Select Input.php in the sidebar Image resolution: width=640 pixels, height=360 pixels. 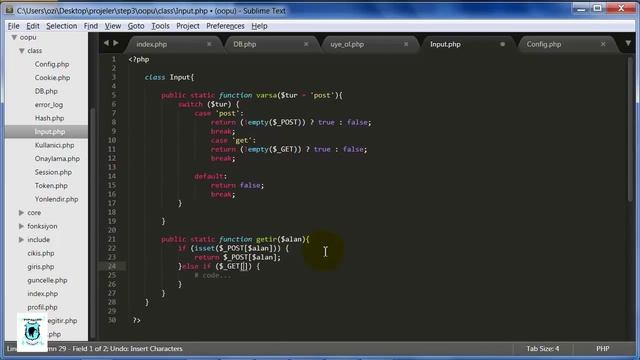(x=50, y=131)
